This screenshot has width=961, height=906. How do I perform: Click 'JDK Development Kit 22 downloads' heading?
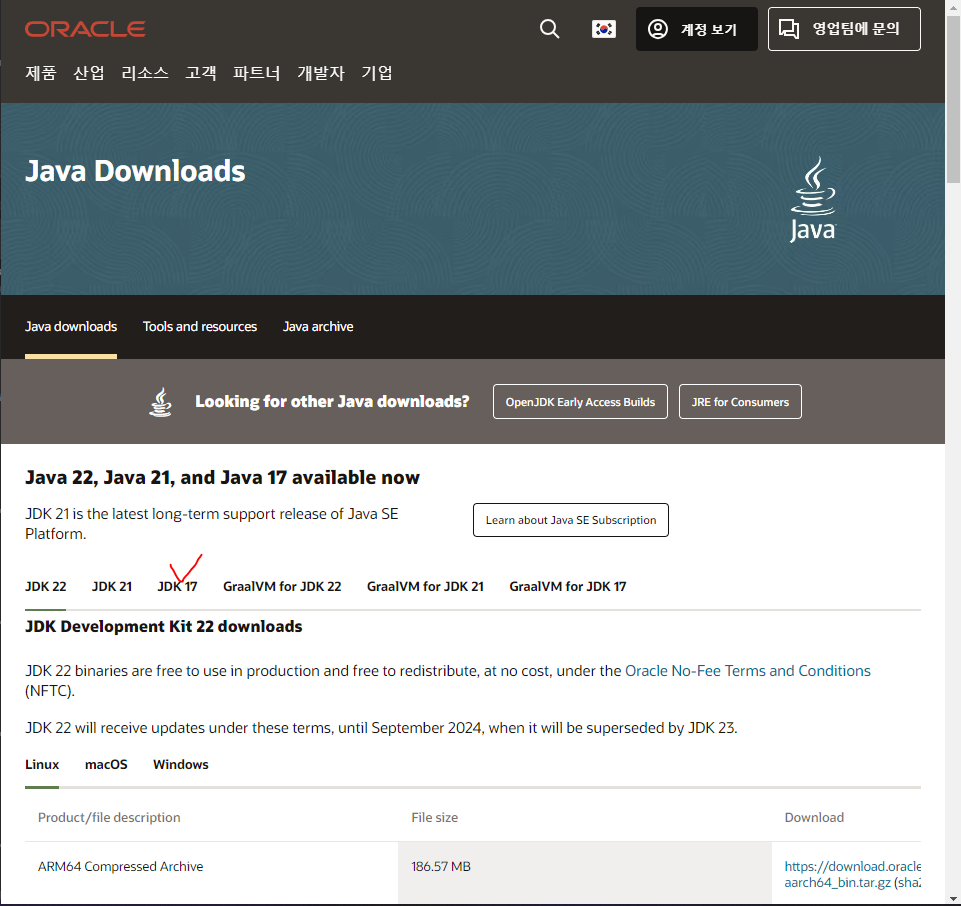tap(164, 626)
